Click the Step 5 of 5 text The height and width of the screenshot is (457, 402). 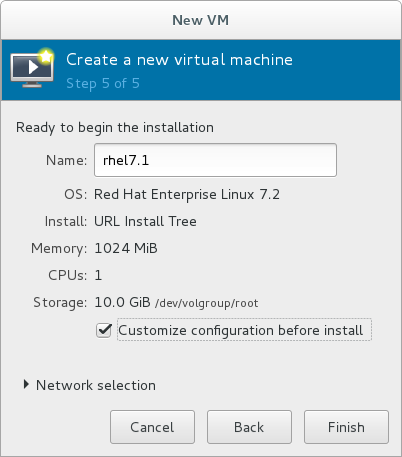pos(103,84)
